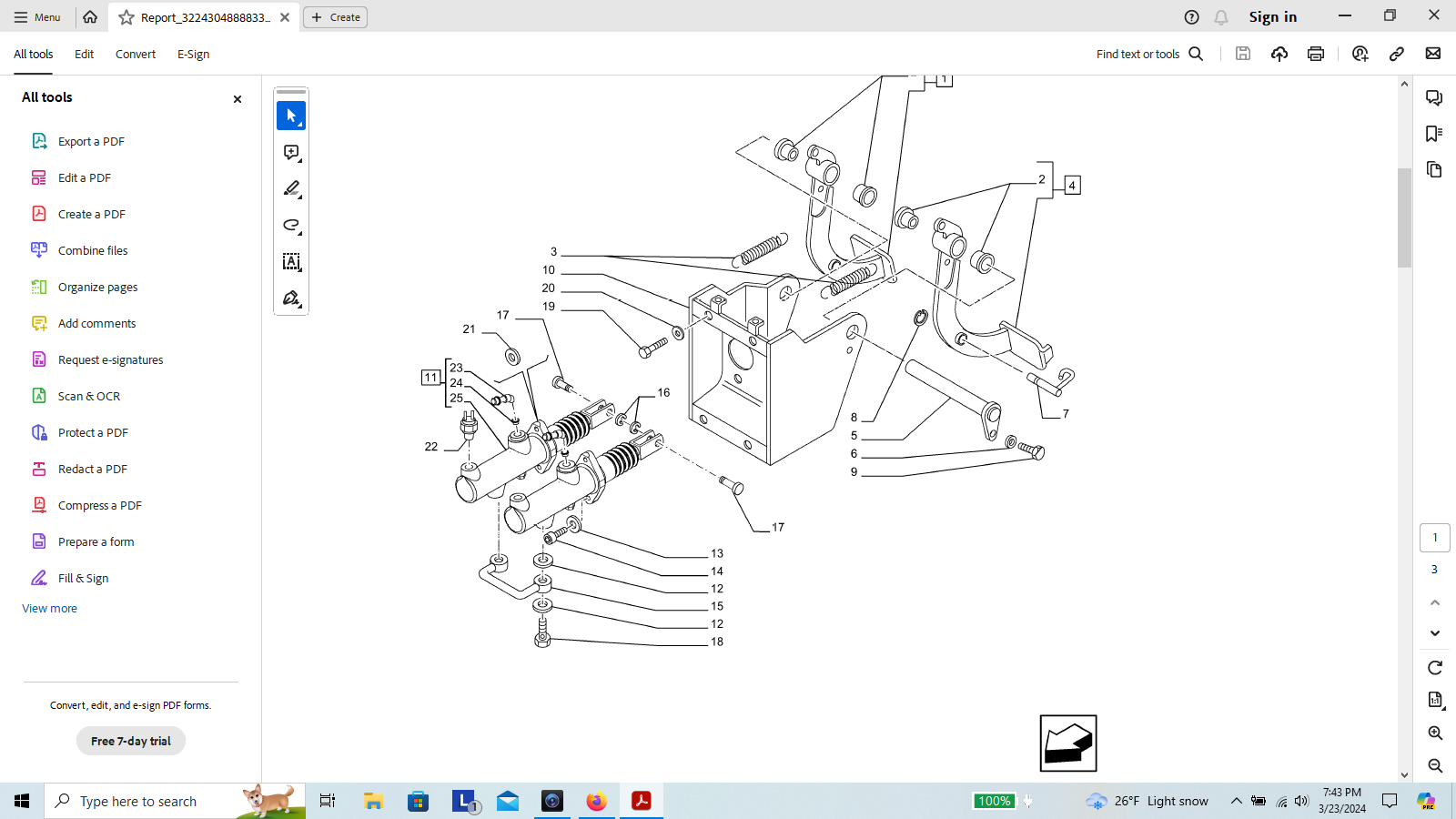The image size is (1456, 819).
Task: Send document by email
Action: pyautogui.click(x=1433, y=54)
